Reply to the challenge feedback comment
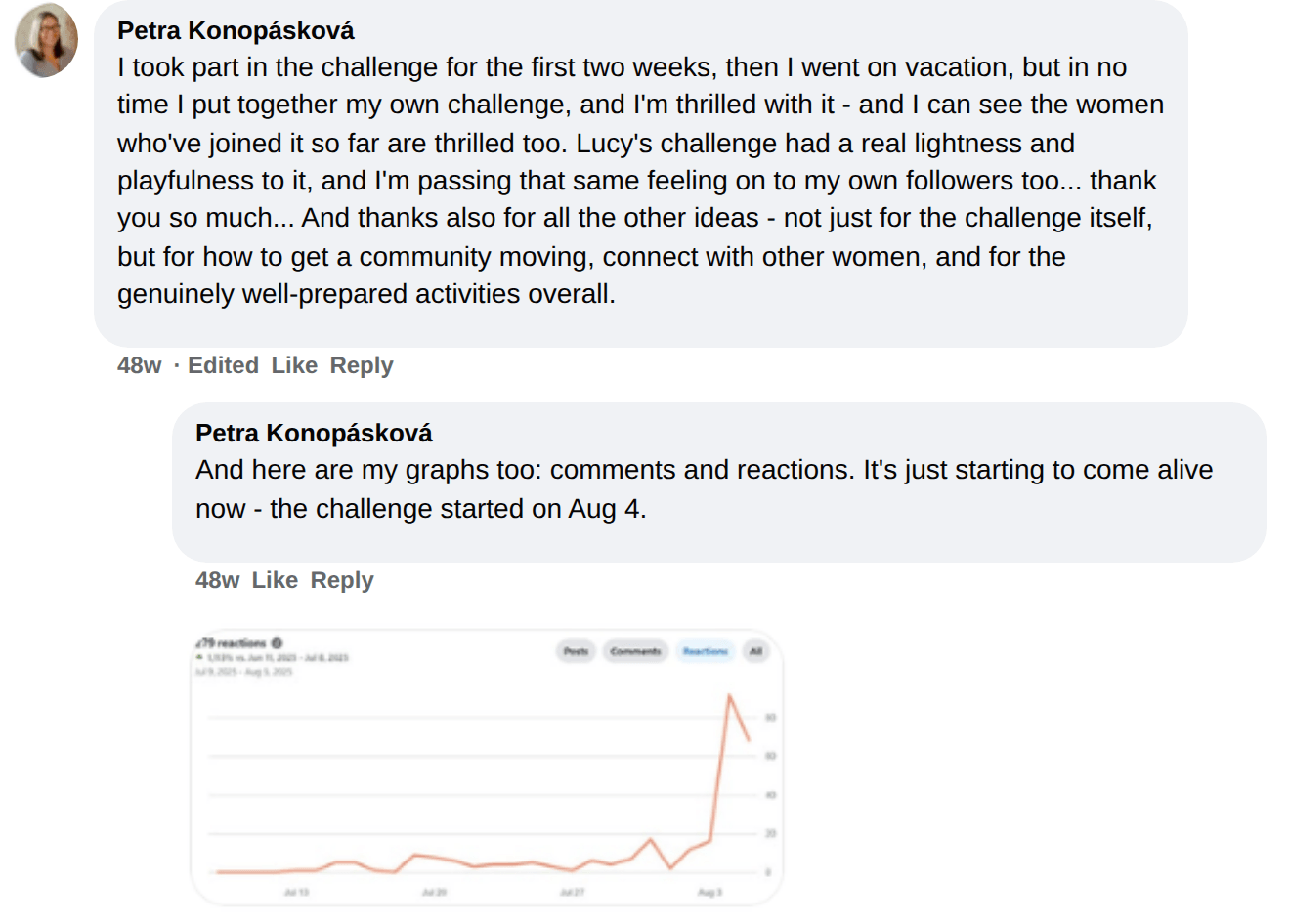 (x=362, y=365)
